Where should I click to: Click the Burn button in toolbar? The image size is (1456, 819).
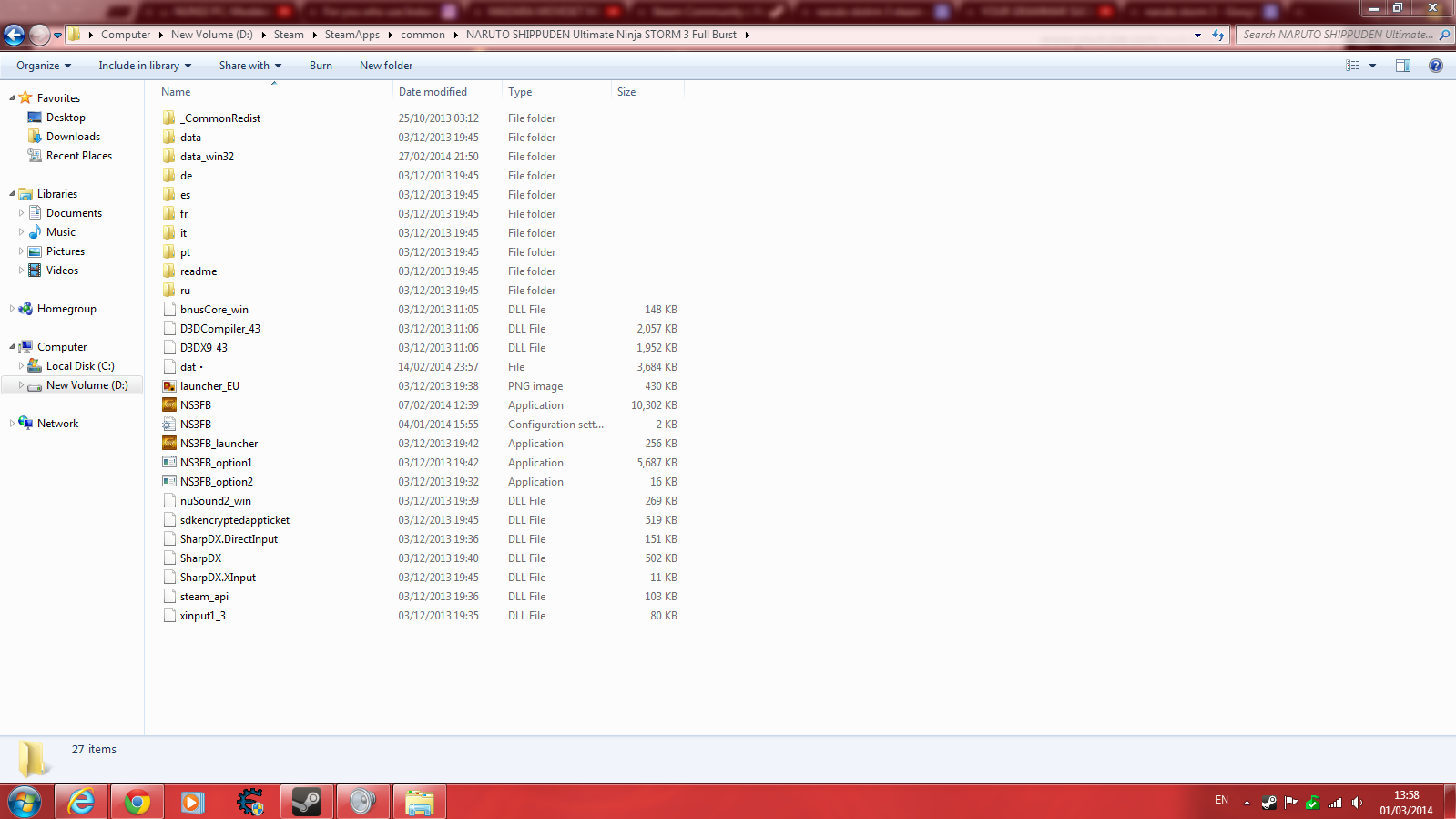[x=321, y=66]
